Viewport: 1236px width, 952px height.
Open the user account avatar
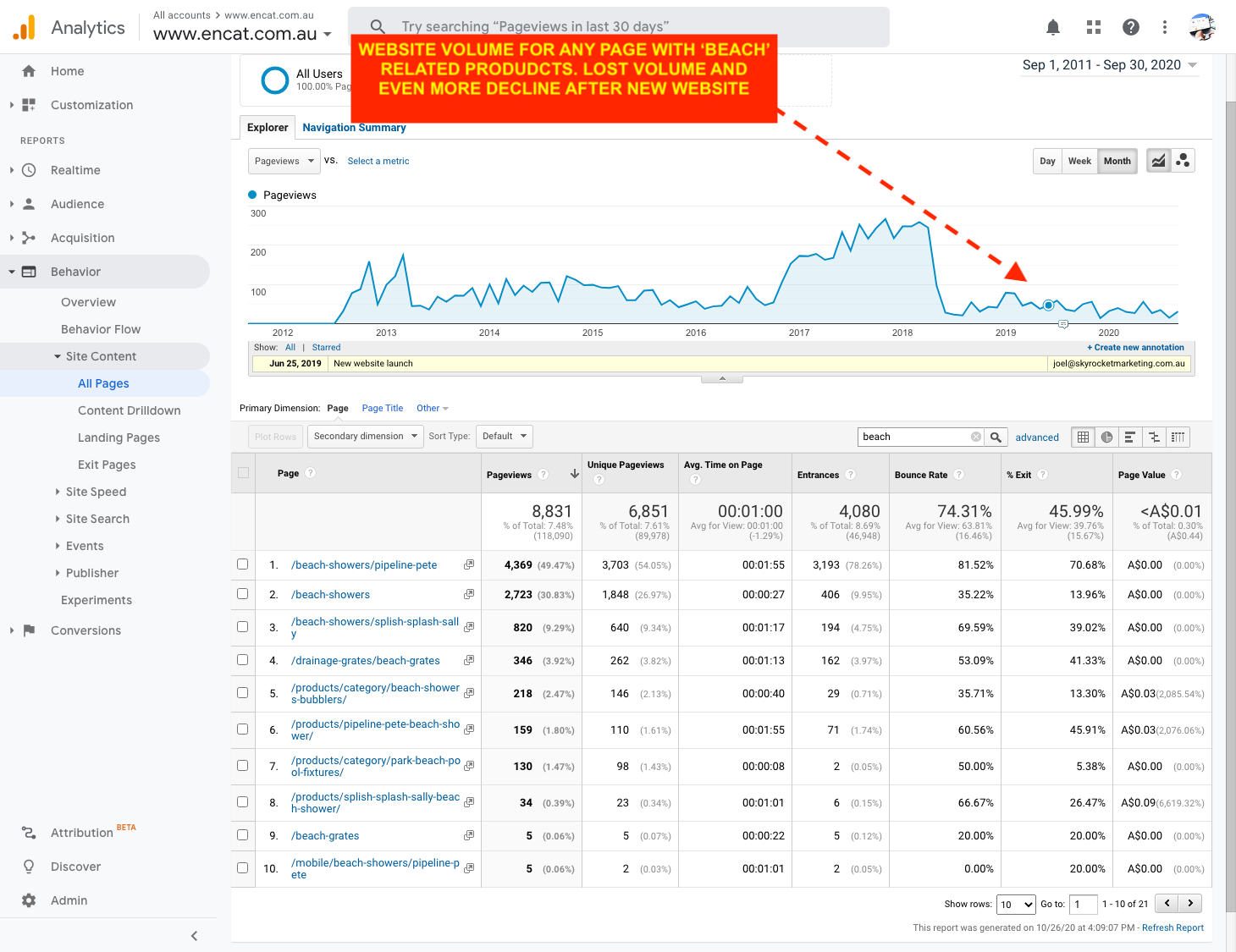(1202, 27)
